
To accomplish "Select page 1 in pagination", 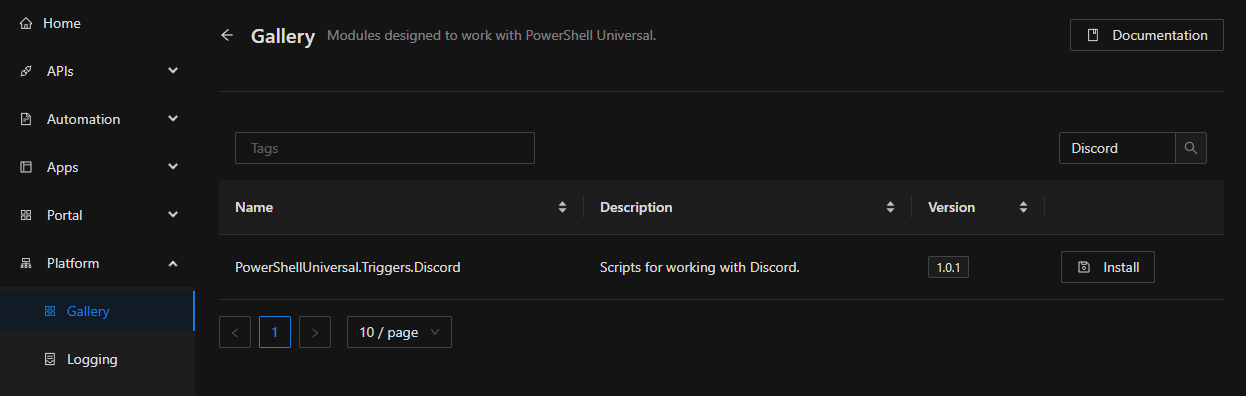I will click(275, 332).
